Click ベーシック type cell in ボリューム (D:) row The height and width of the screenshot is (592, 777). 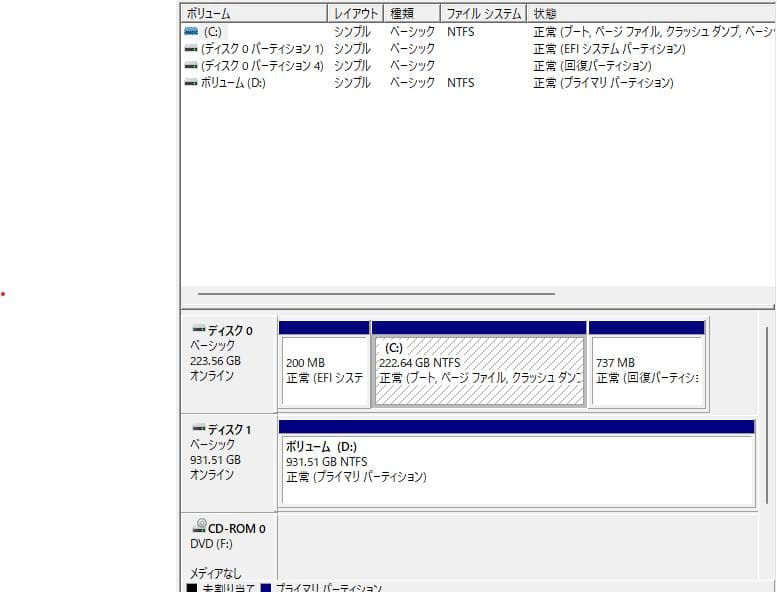point(412,82)
